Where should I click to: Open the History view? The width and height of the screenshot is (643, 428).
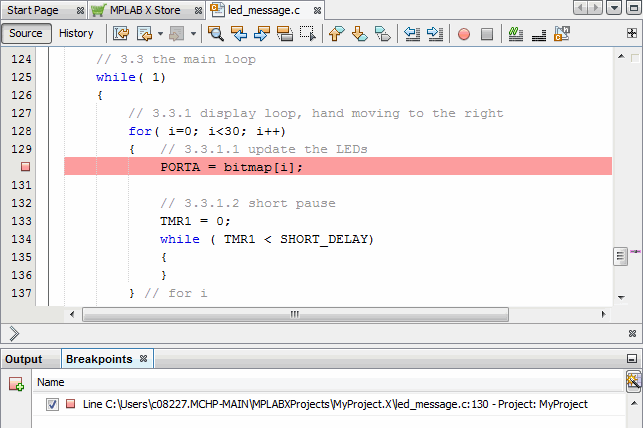tap(76, 33)
